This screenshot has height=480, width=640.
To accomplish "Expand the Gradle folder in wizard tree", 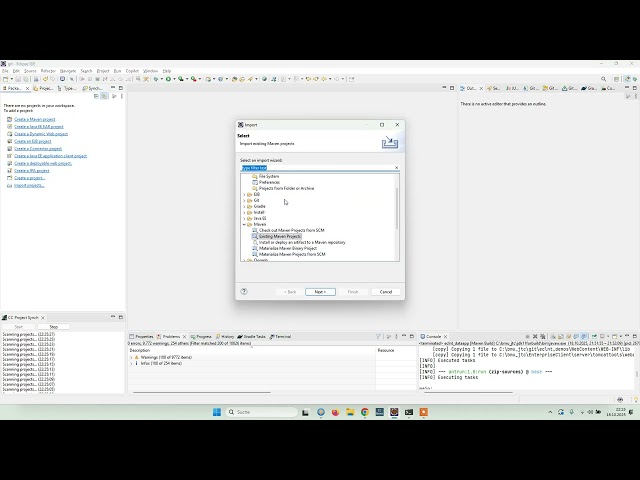I will [244, 207].
